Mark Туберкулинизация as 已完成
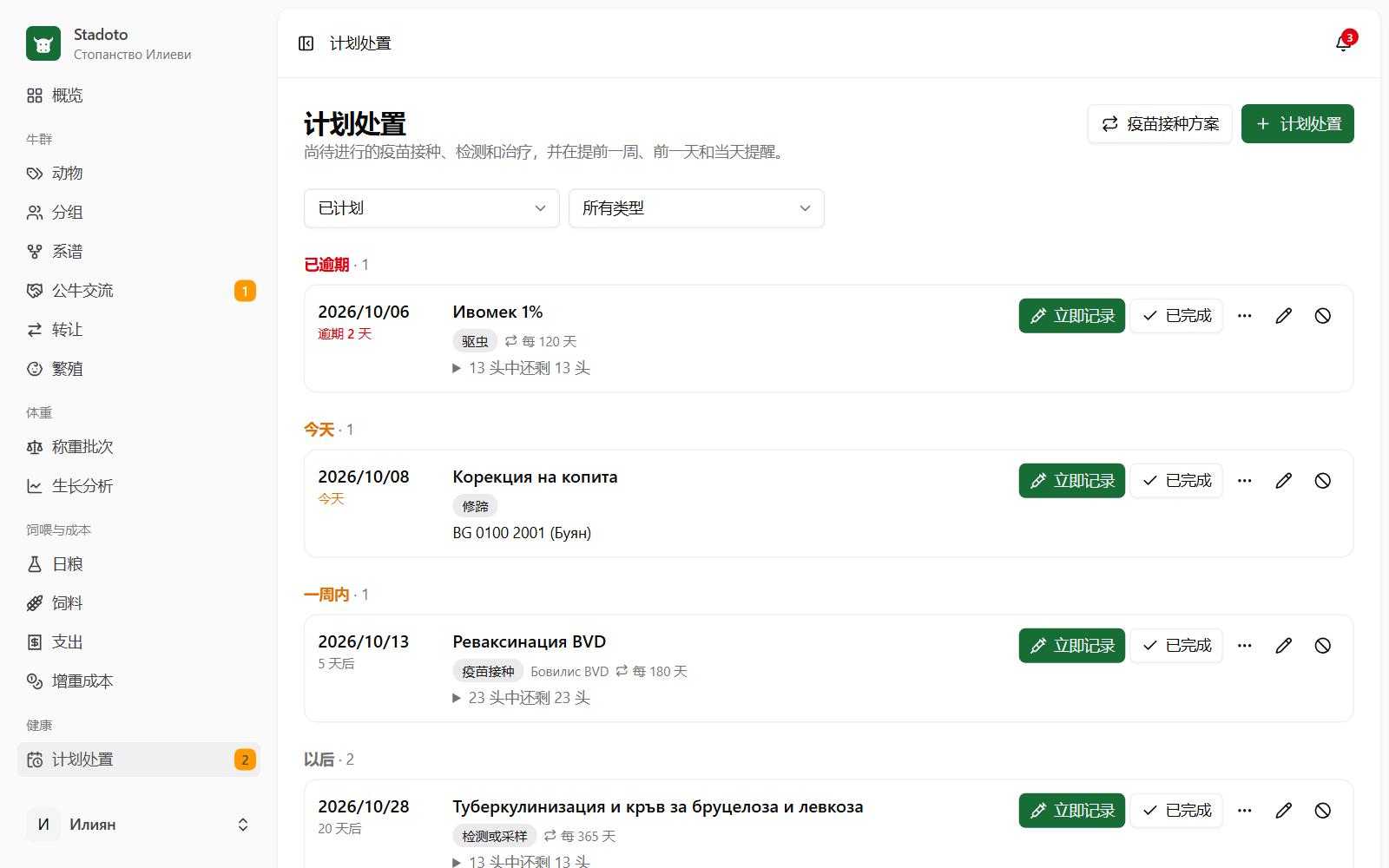This screenshot has height=868, width=1389. pos(1176,811)
